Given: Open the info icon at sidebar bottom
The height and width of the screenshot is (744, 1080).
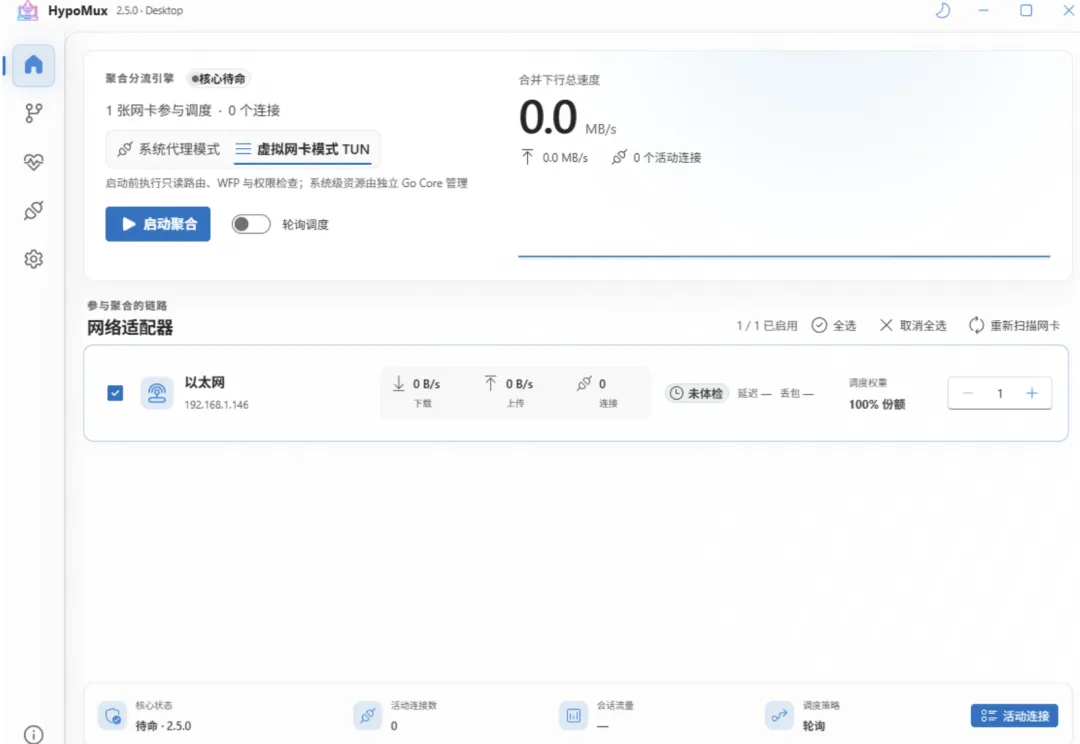Looking at the screenshot, I should (33, 734).
